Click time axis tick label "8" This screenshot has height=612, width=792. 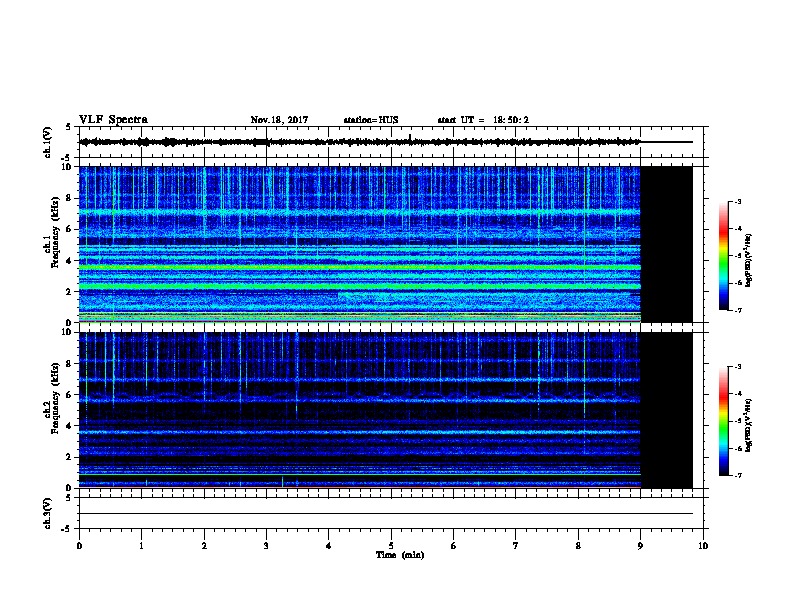578,546
